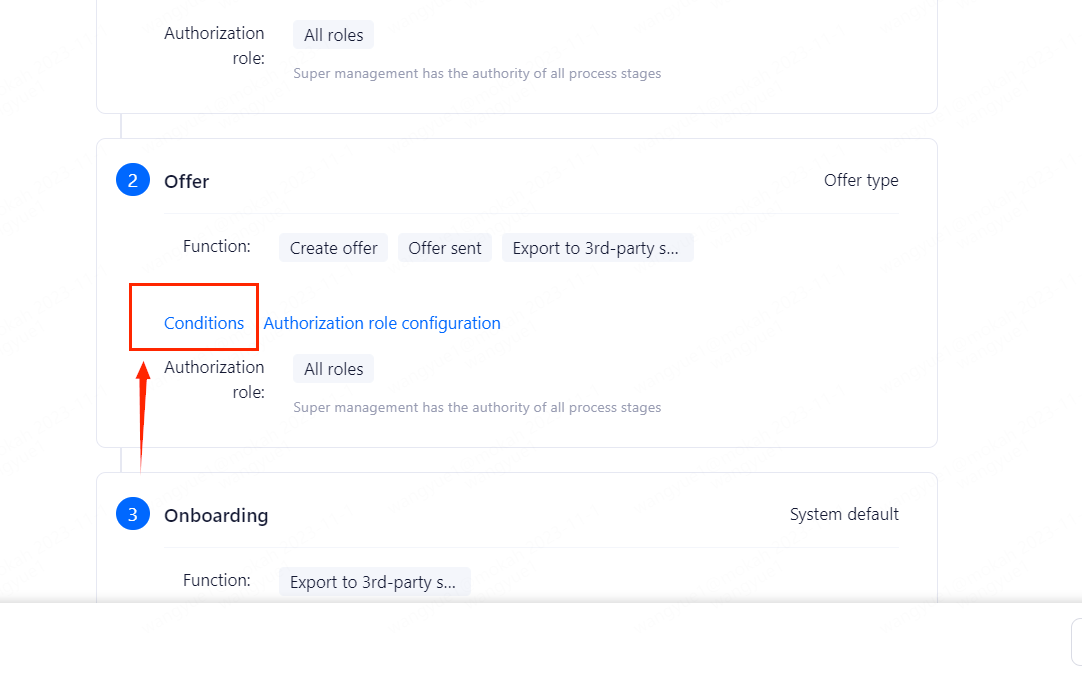Image resolution: width=1082 pixels, height=674 pixels.
Task: Click Super management hint under Offer roles
Action: point(477,407)
